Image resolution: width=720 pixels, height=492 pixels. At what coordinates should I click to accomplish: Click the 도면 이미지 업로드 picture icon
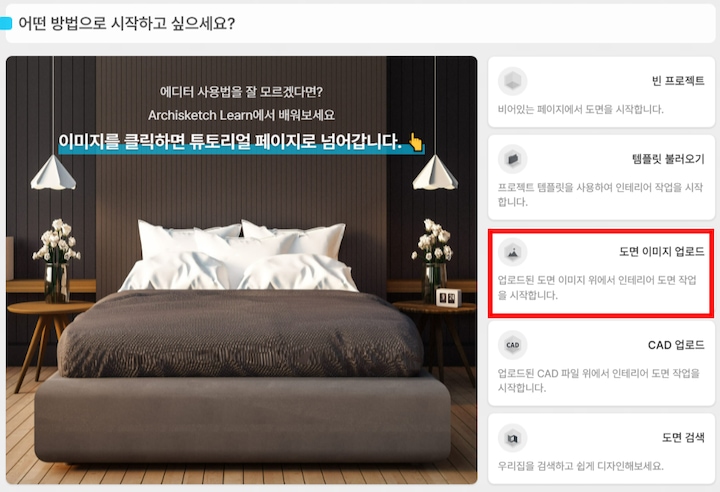coord(512,252)
